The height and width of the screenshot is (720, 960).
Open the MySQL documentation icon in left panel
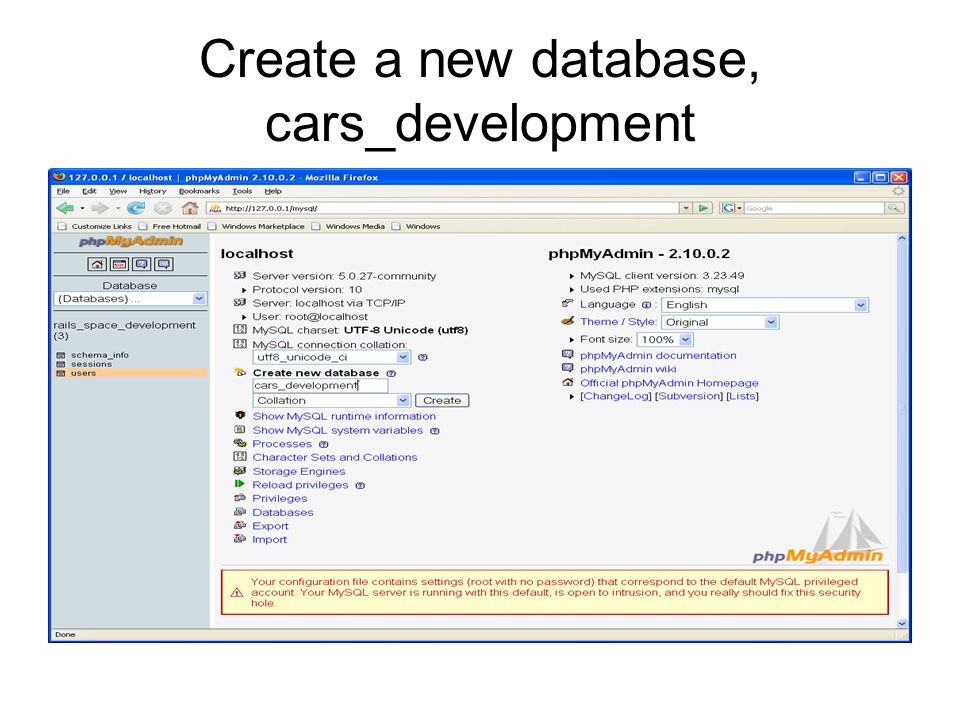(164, 264)
